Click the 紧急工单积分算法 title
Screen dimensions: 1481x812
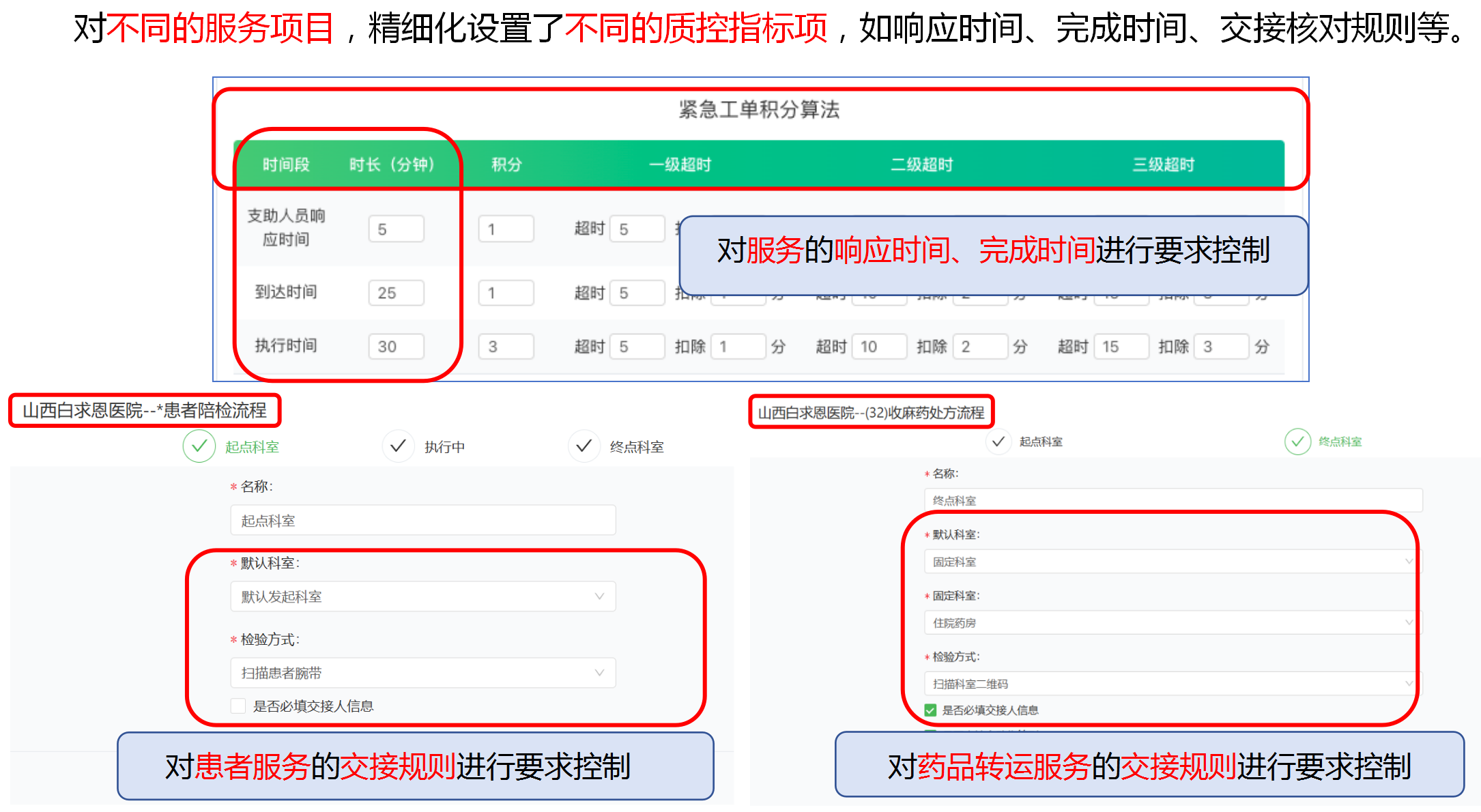click(759, 109)
